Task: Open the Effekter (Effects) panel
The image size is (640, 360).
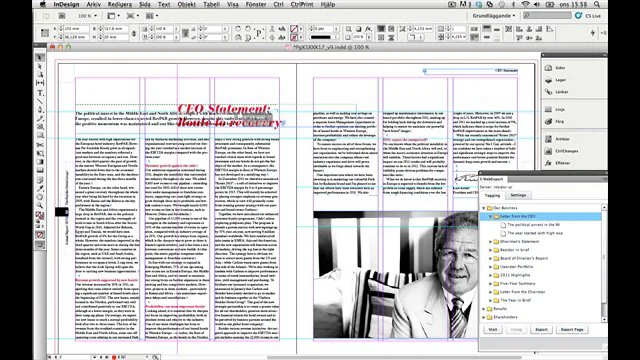Action: 558,163
